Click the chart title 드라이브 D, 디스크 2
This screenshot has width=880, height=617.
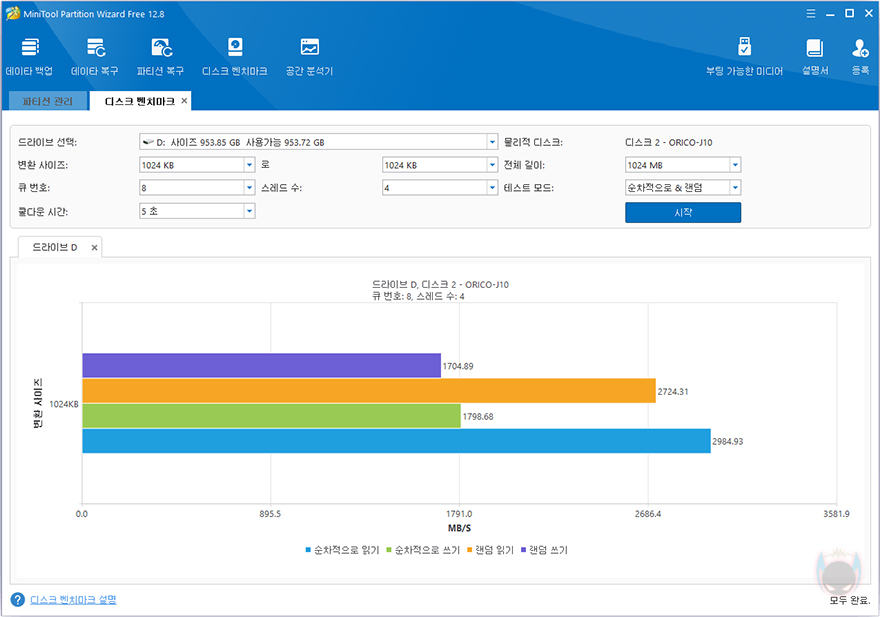point(441,285)
